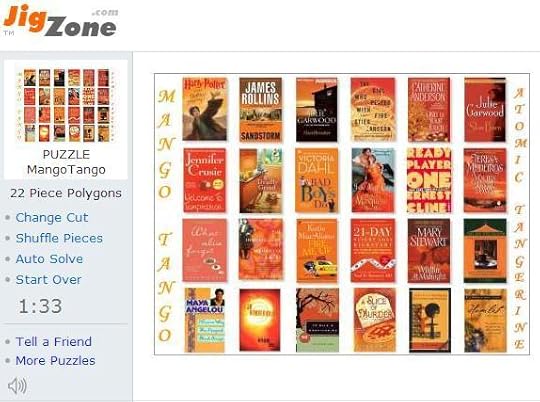Image resolution: width=540 pixels, height=402 pixels.
Task: Select the 1:33 puzzle timer display
Action: tap(40, 306)
